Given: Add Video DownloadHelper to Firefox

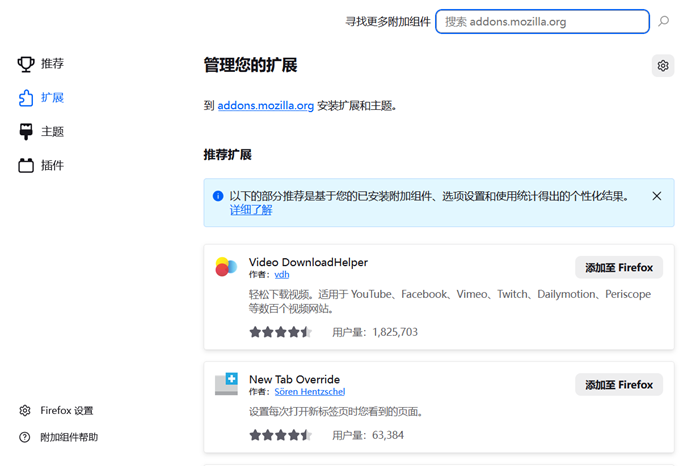Looking at the screenshot, I should (x=619, y=267).
